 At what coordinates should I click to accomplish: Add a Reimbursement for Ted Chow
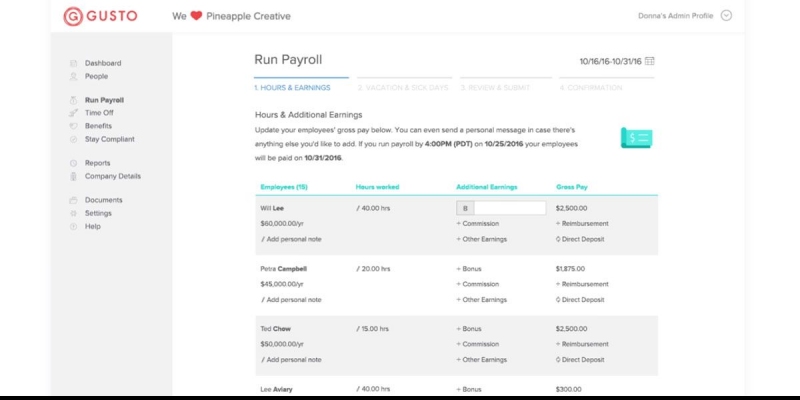click(x=582, y=344)
